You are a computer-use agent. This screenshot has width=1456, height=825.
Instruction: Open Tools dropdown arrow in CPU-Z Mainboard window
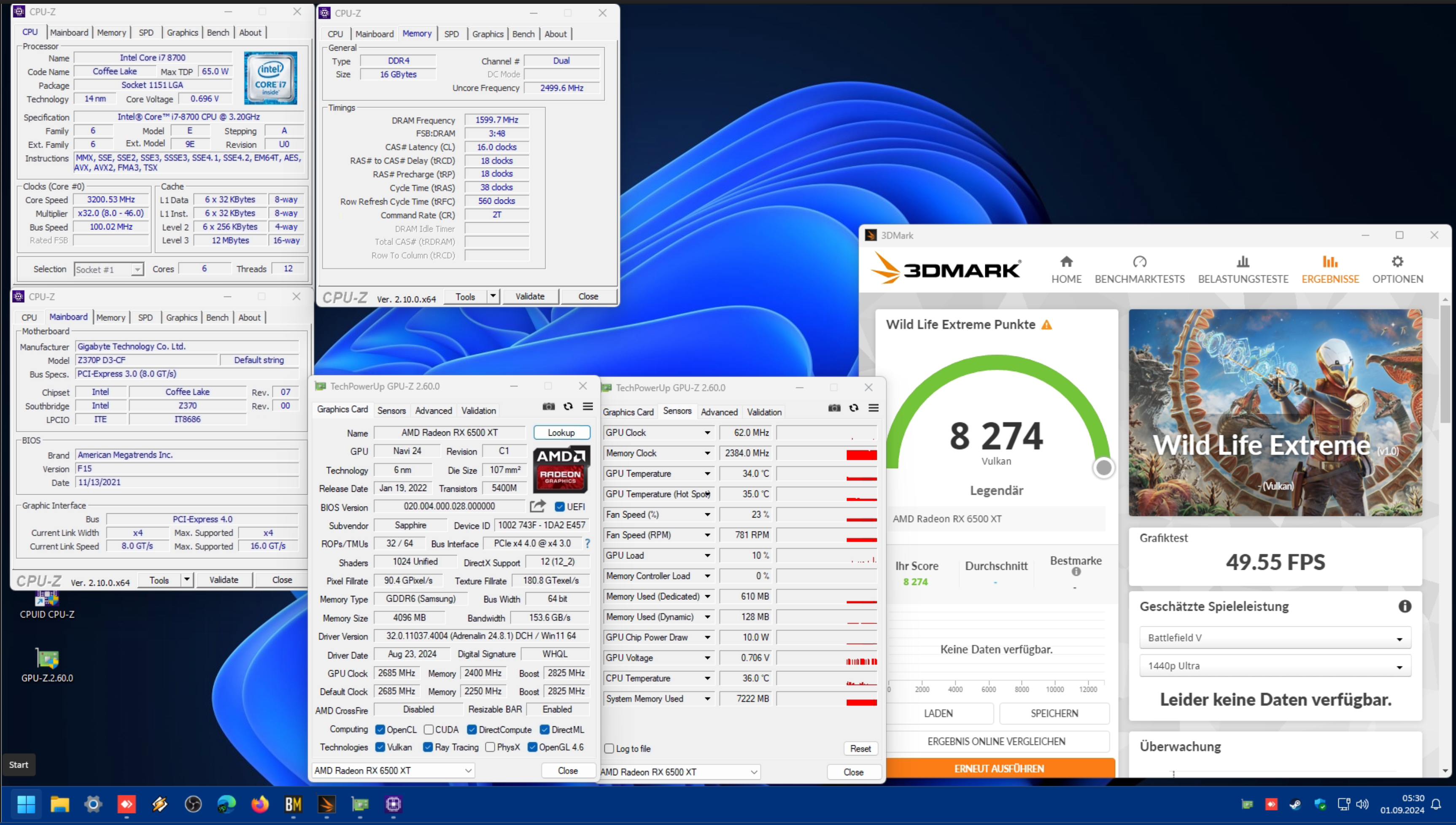click(186, 580)
